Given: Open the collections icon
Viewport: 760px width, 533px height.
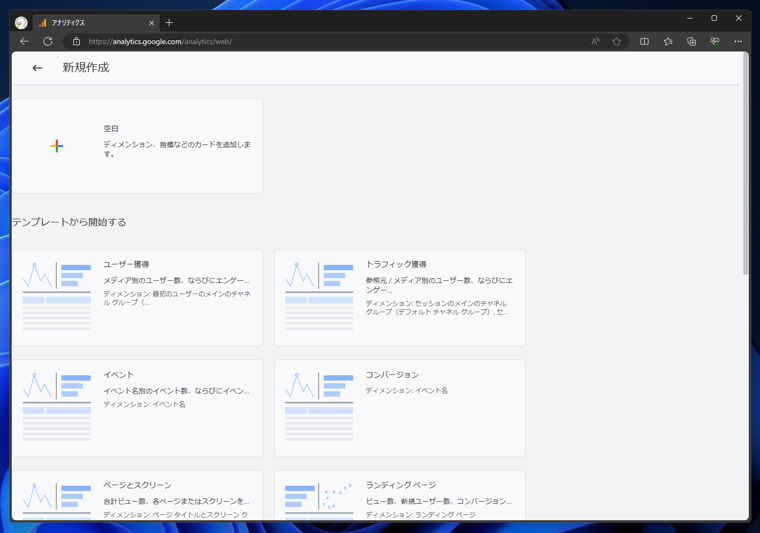Looking at the screenshot, I should point(692,42).
